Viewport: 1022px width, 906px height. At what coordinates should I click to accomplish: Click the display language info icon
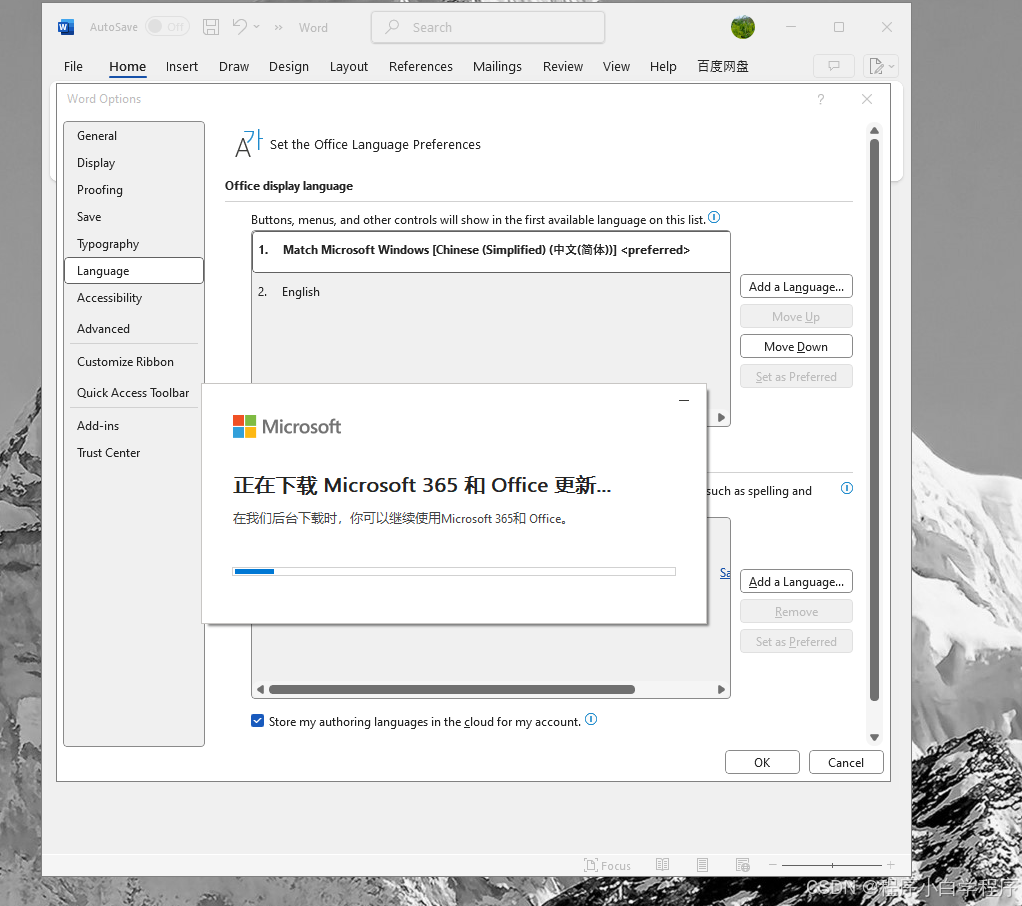point(714,217)
